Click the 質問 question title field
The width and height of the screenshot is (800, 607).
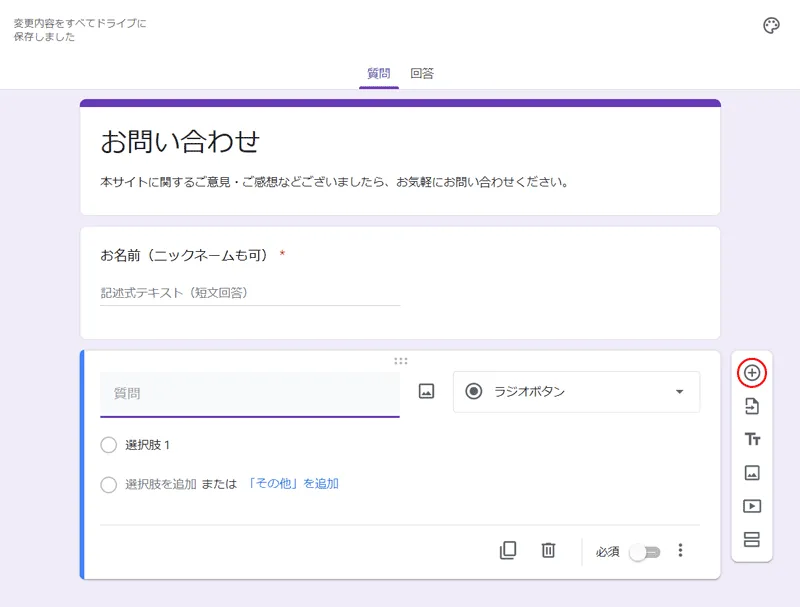pyautogui.click(x=249, y=394)
